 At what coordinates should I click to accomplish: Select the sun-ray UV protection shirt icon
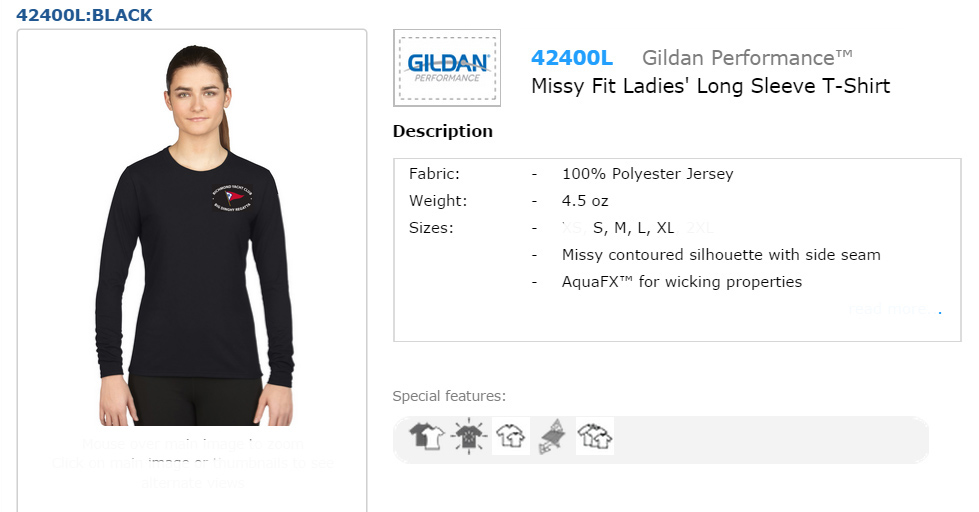pos(469,436)
